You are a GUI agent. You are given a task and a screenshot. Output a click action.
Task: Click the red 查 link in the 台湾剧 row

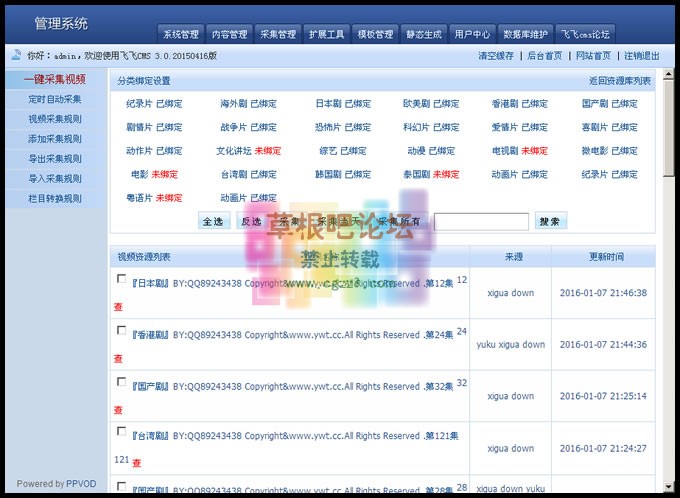pos(137,463)
